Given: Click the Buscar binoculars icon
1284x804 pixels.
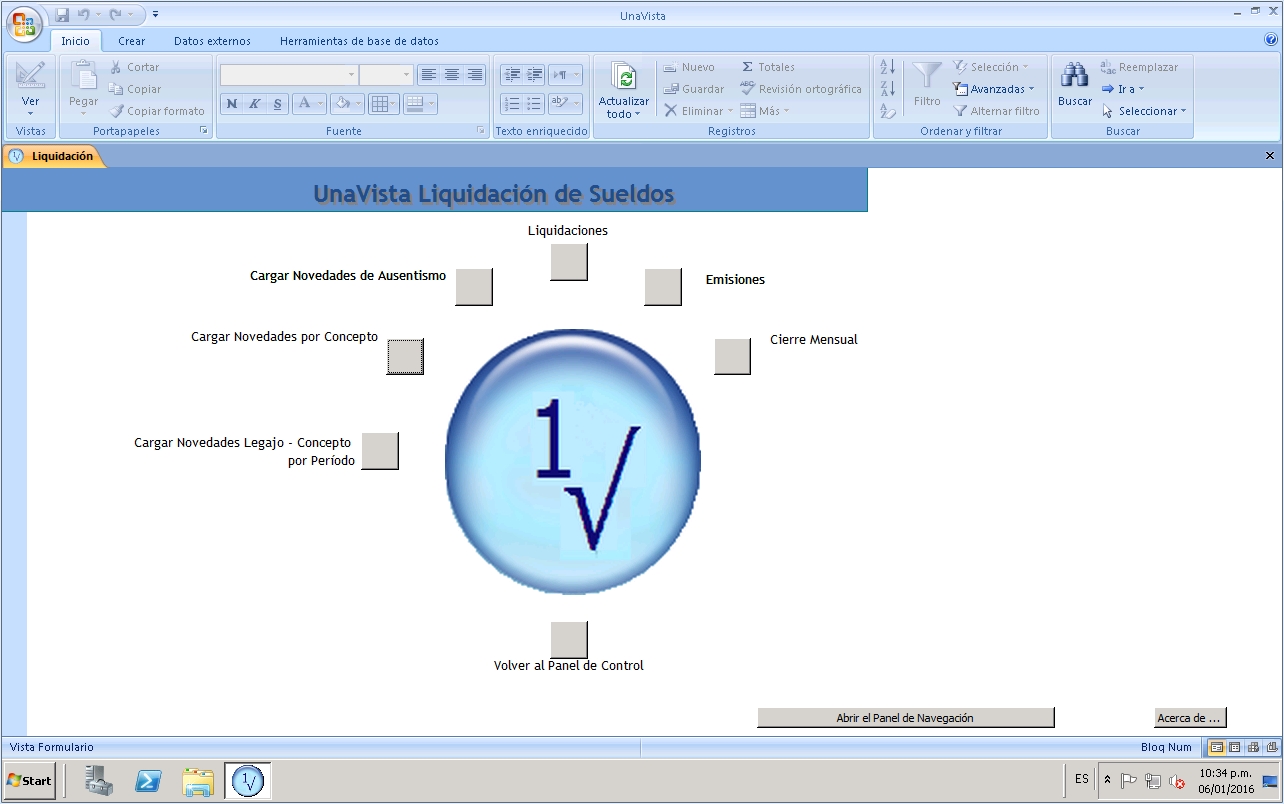Looking at the screenshot, I should click(1075, 76).
